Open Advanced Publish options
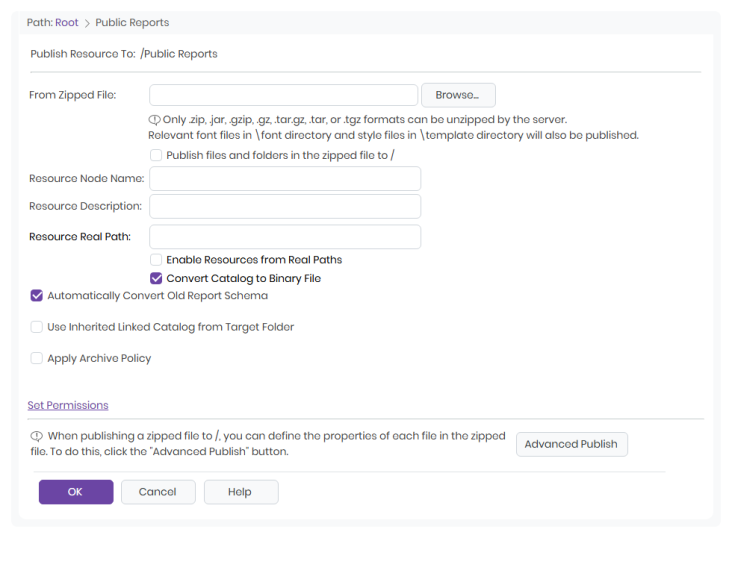 571,444
